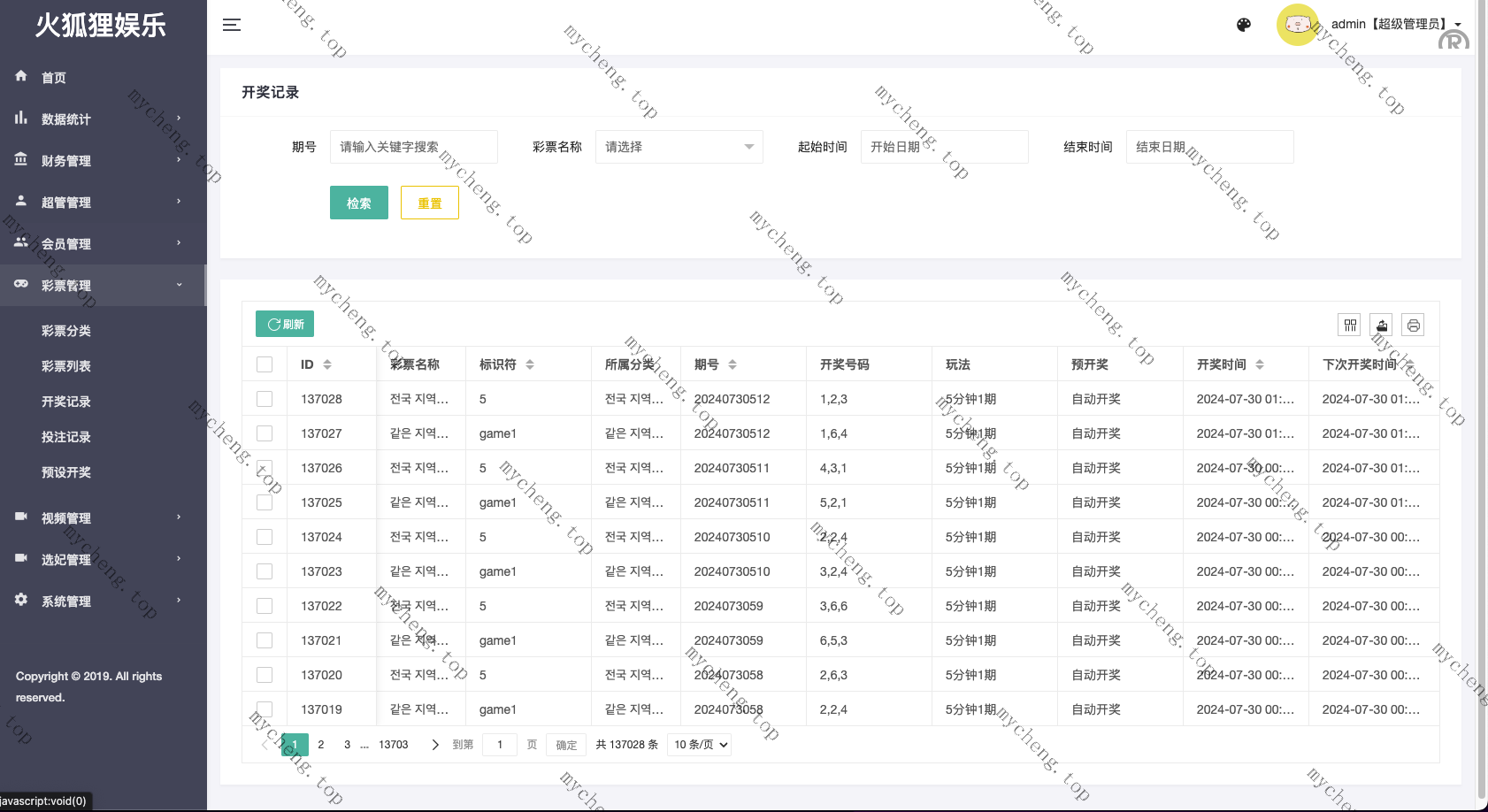1488x812 pixels.
Task: Click the 开始日期 date field
Action: pyautogui.click(x=944, y=147)
